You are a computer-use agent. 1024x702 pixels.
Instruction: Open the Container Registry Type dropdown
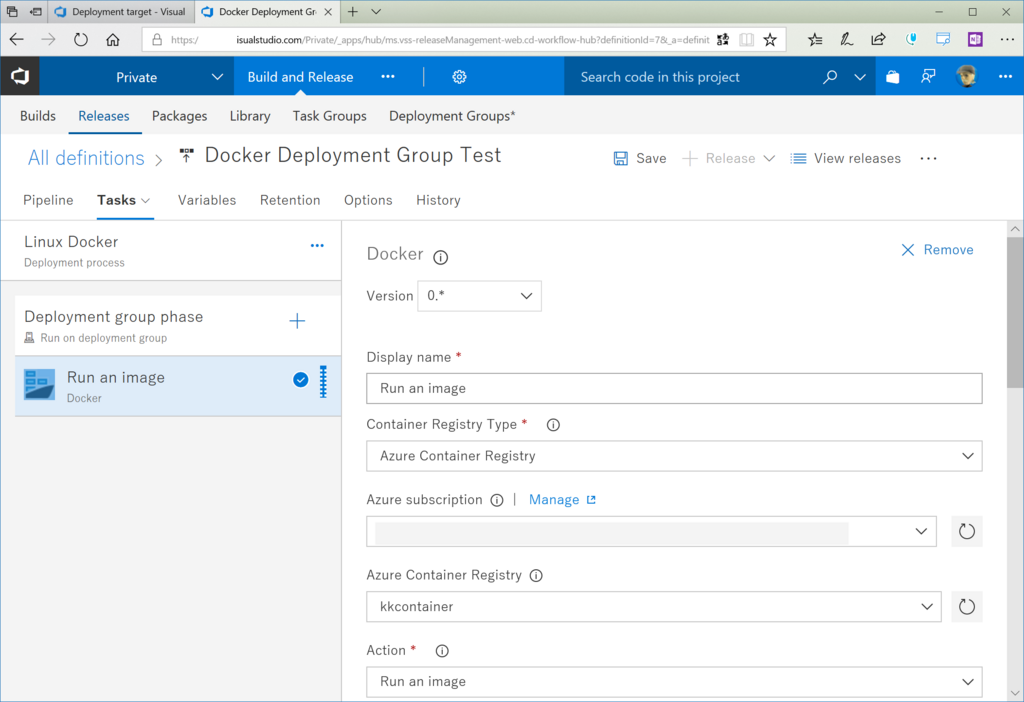pyautogui.click(x=674, y=456)
